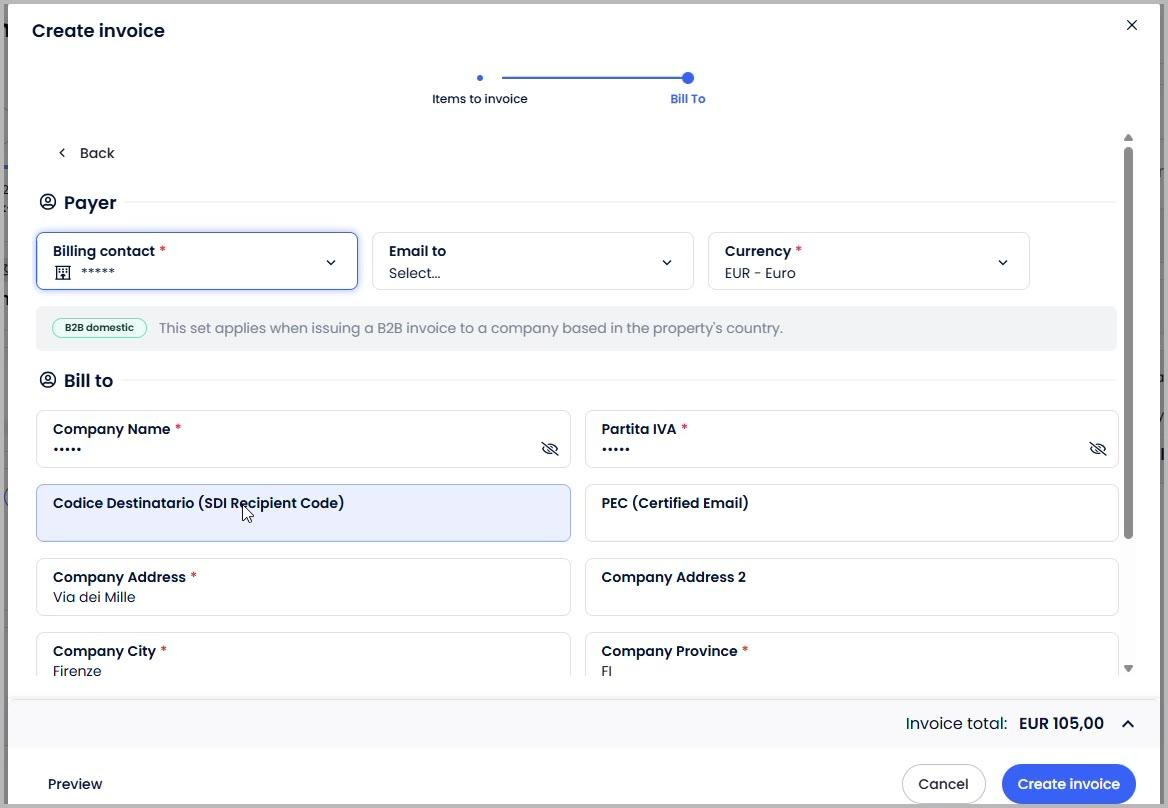Reveal hidden Company Name value
The width and height of the screenshot is (1168, 808).
pyautogui.click(x=550, y=448)
